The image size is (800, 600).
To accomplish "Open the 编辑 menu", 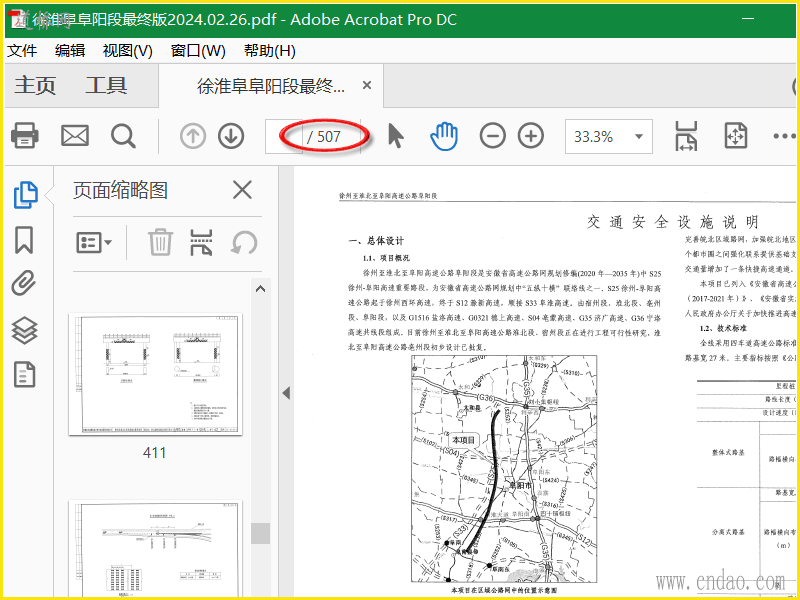I will pos(70,51).
